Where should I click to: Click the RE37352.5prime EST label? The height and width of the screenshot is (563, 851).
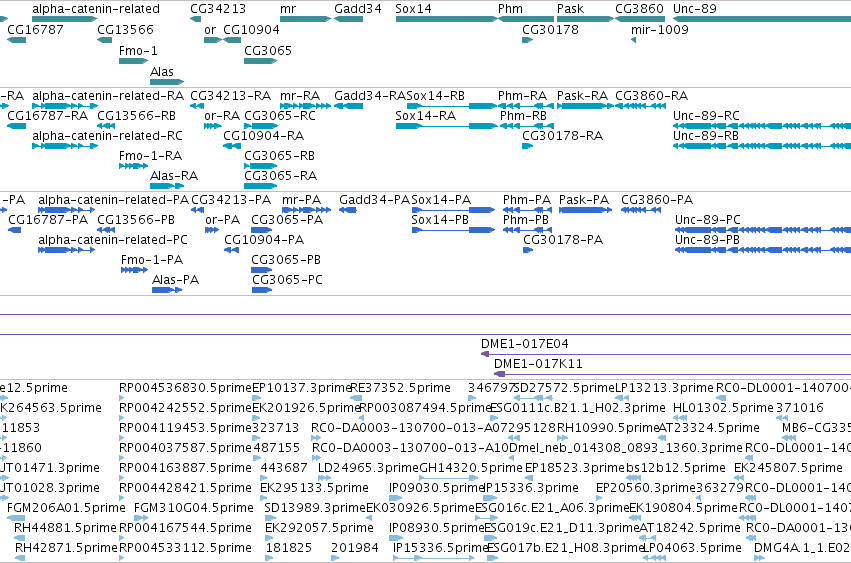coord(401,388)
